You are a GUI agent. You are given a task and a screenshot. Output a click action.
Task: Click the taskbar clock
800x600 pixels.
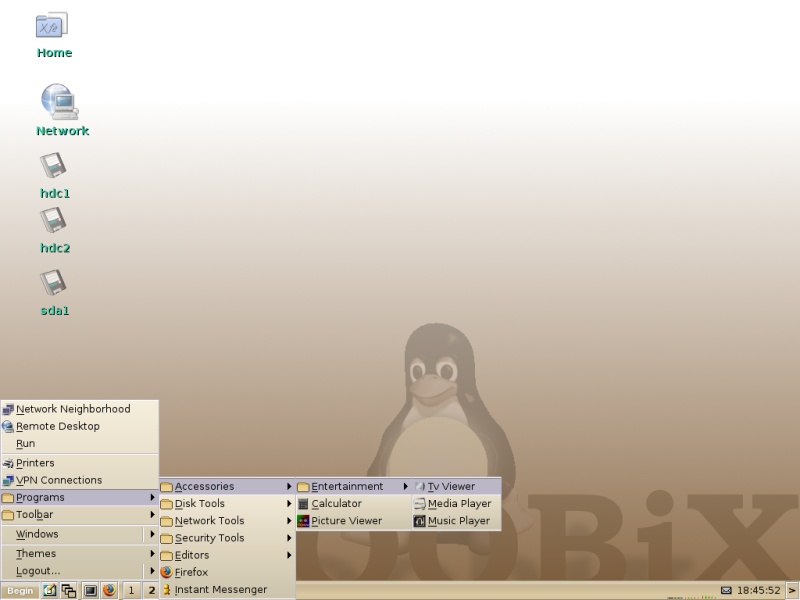click(x=759, y=591)
